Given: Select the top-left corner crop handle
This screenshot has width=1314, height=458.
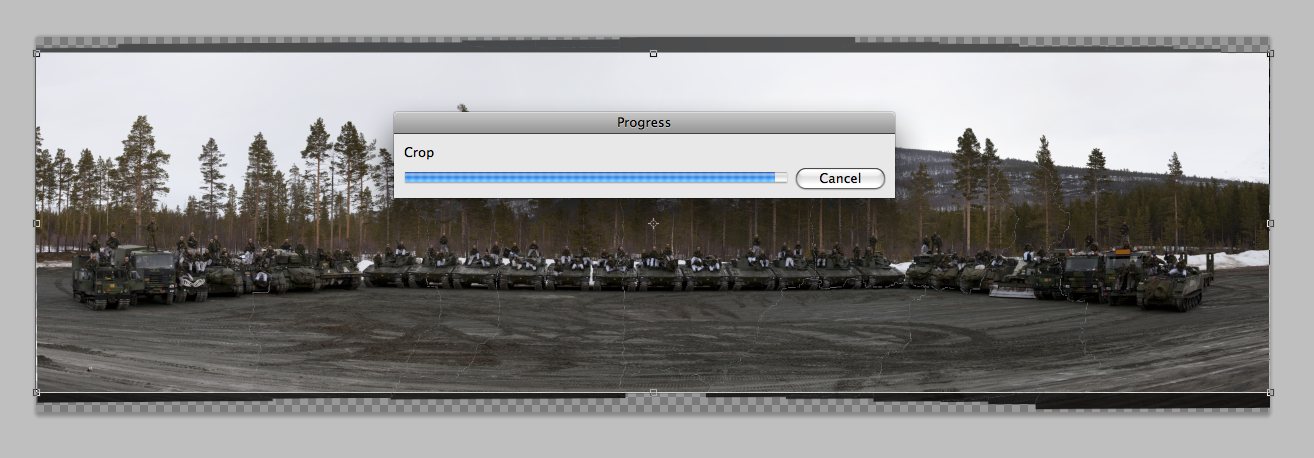Looking at the screenshot, I should point(37,53).
